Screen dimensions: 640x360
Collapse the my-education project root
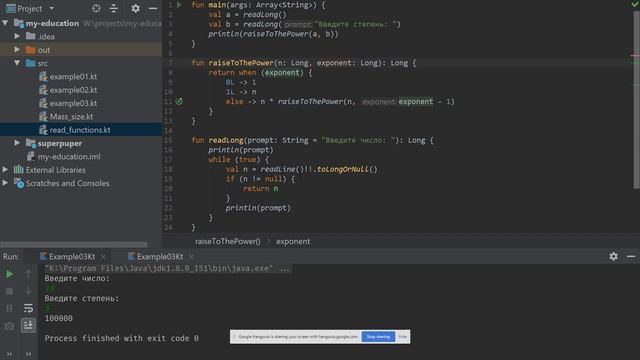pyautogui.click(x=5, y=23)
